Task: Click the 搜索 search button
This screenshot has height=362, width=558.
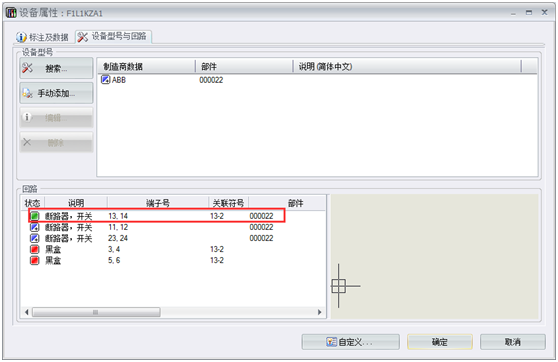Action: [56, 68]
